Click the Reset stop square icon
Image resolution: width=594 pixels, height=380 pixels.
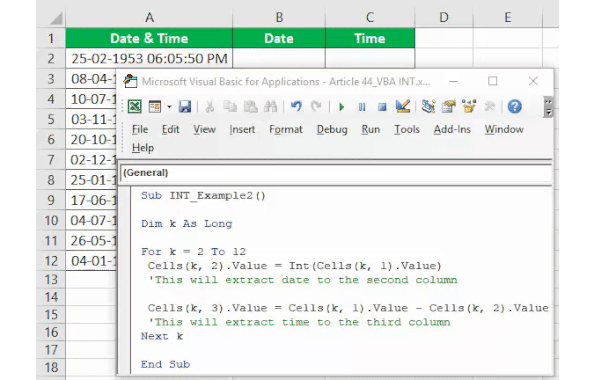382,107
